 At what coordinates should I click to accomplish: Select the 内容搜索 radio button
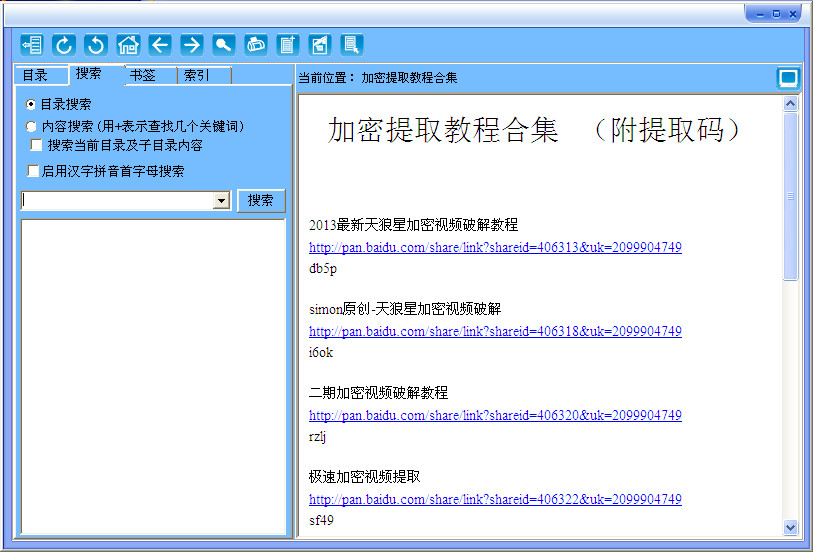coord(31,126)
